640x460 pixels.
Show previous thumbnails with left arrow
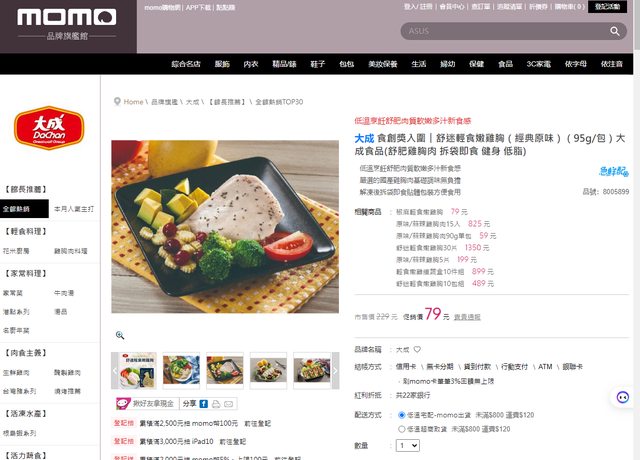point(115,371)
